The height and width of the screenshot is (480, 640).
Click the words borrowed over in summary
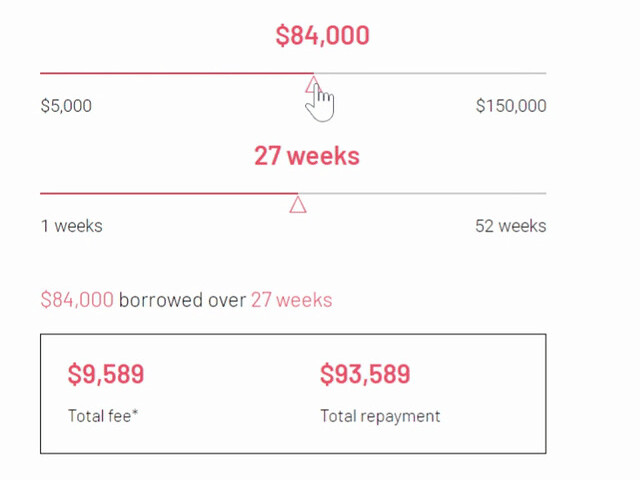coord(182,300)
